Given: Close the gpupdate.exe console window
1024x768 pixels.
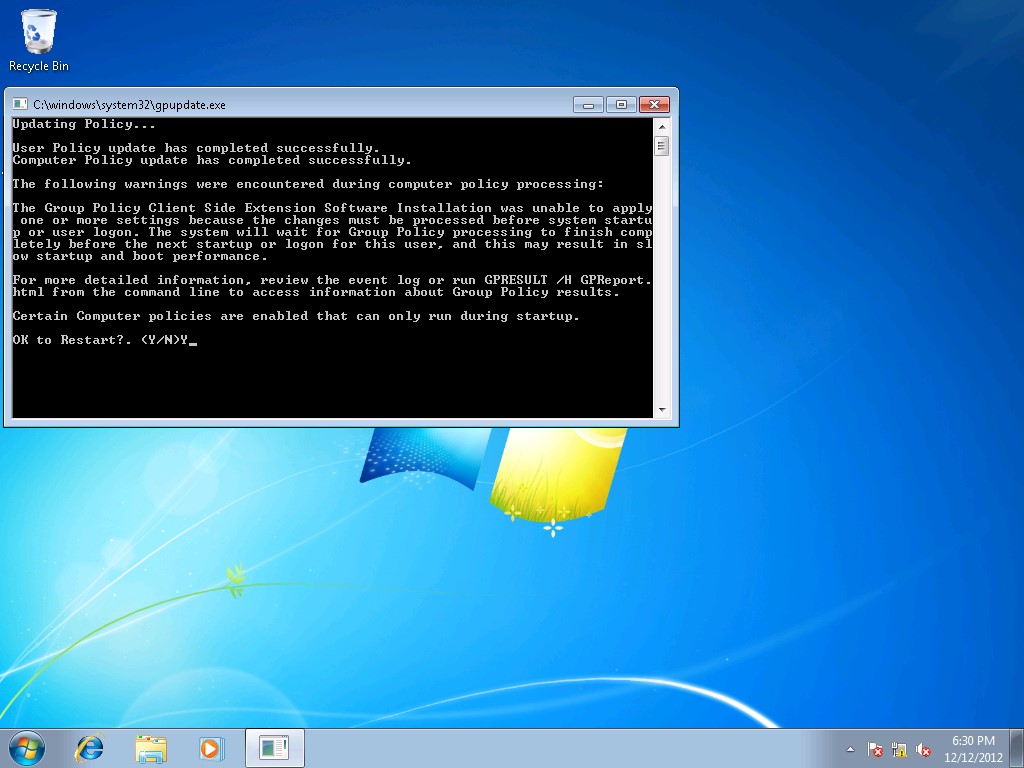Looking at the screenshot, I should click(x=654, y=104).
